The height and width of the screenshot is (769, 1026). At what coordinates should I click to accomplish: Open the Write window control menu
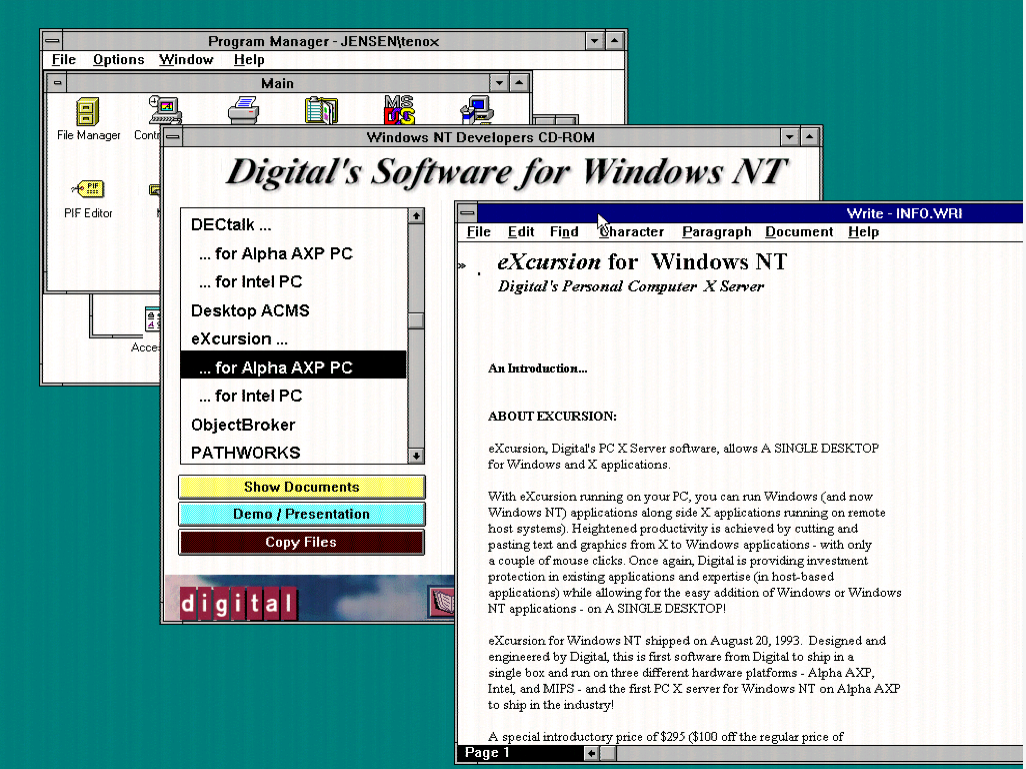click(x=463, y=213)
